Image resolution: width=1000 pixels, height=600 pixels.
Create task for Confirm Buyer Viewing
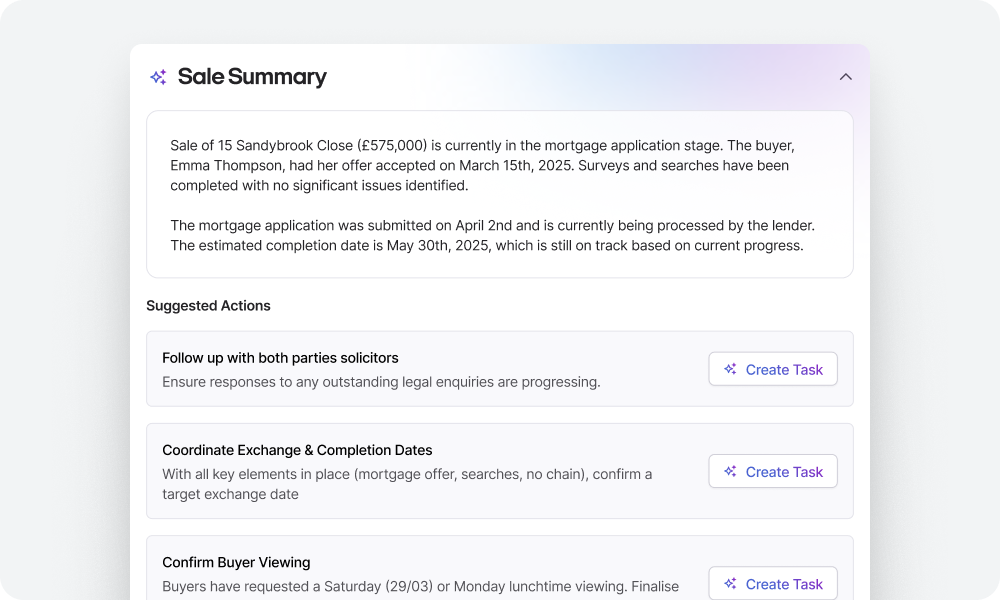[773, 583]
